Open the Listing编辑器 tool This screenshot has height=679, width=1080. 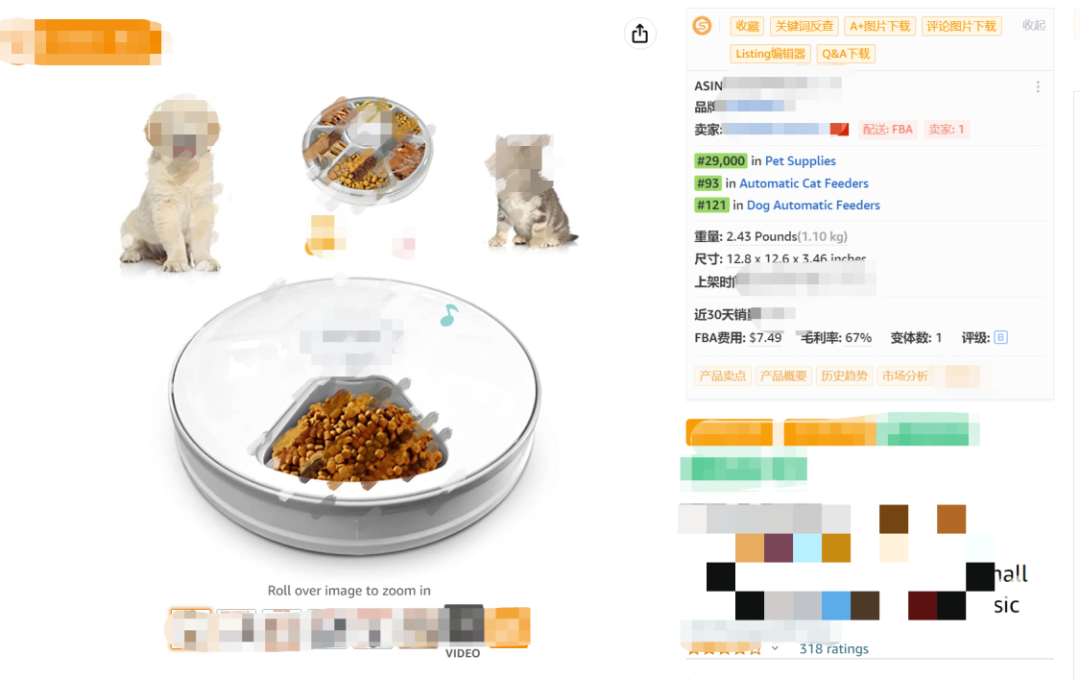click(770, 54)
